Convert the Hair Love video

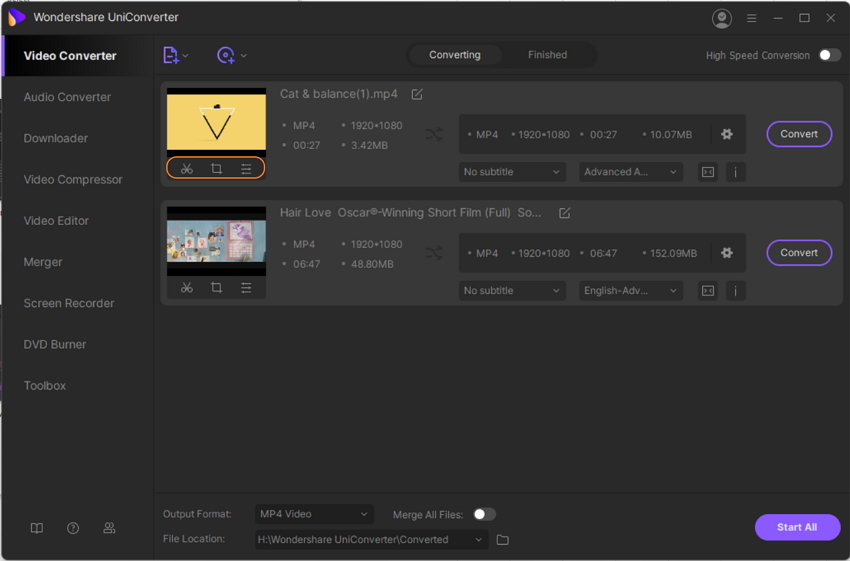pyautogui.click(x=799, y=253)
